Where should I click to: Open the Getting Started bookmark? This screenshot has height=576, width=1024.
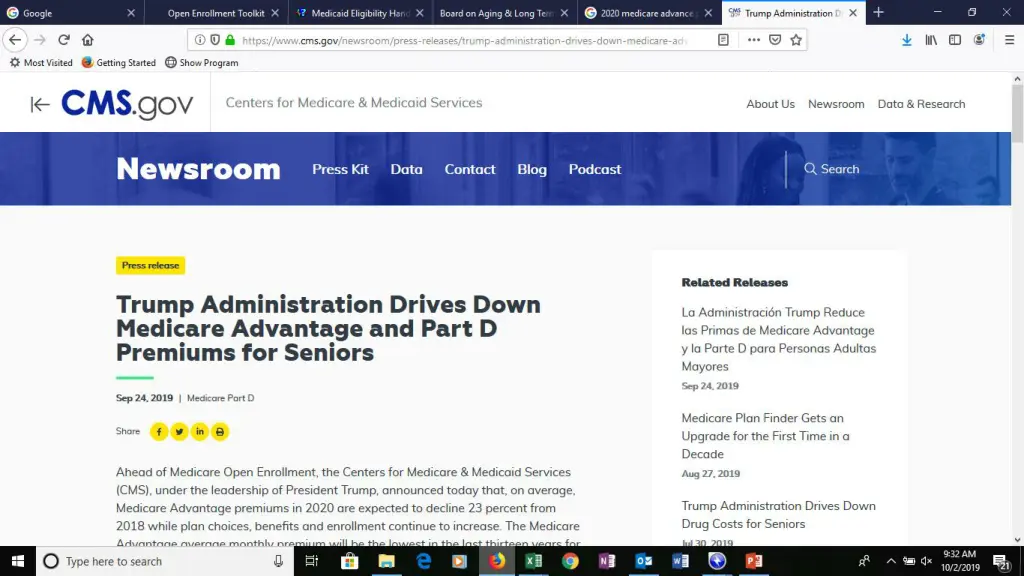119,63
